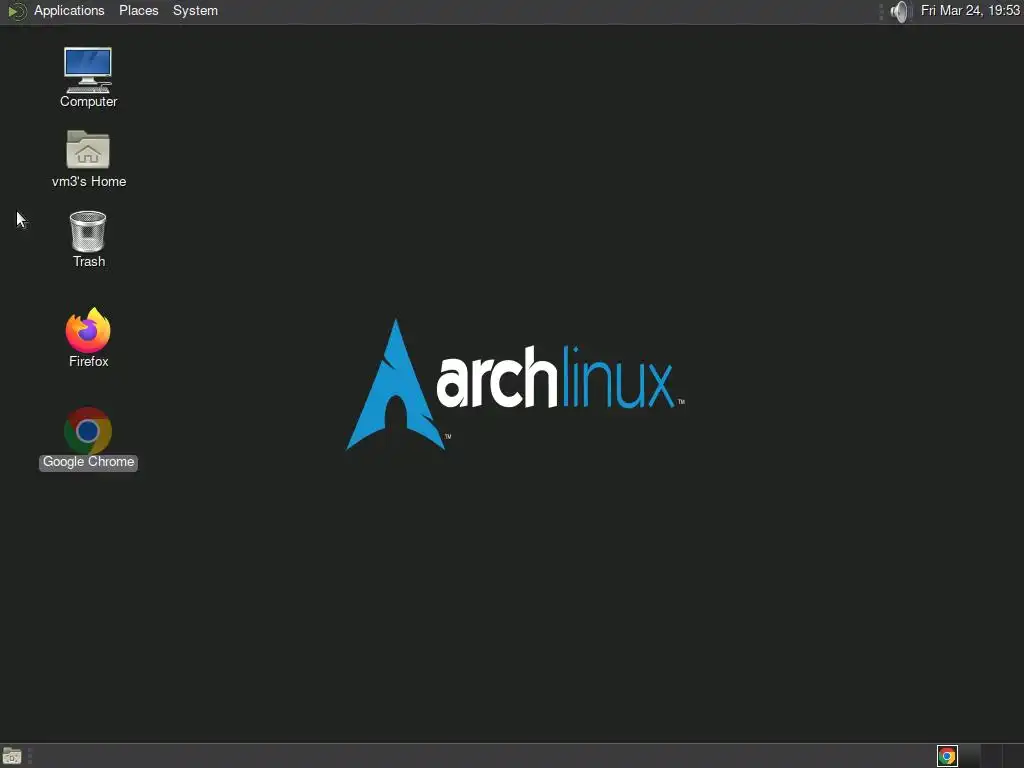Screen dimensions: 1024x768
Task: Open the Places menu
Action: click(138, 11)
